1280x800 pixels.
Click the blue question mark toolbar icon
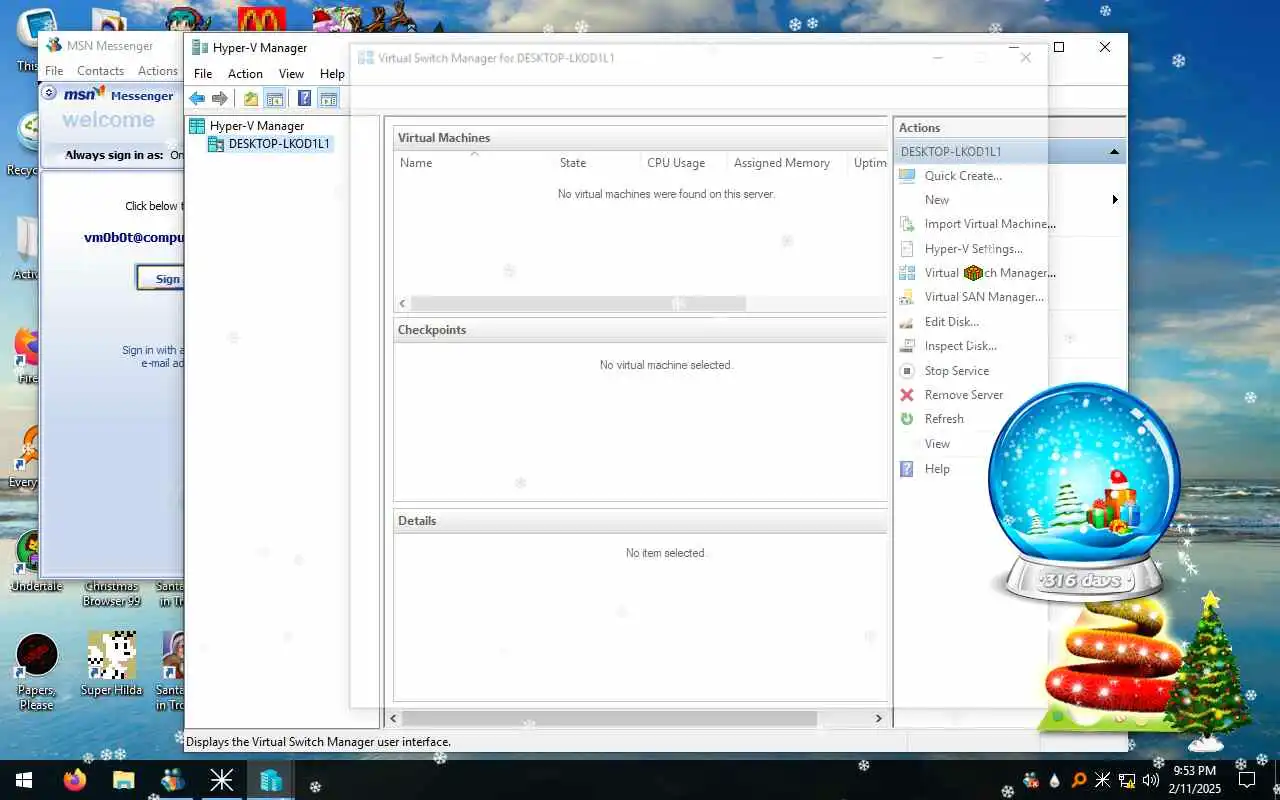pyautogui.click(x=304, y=98)
